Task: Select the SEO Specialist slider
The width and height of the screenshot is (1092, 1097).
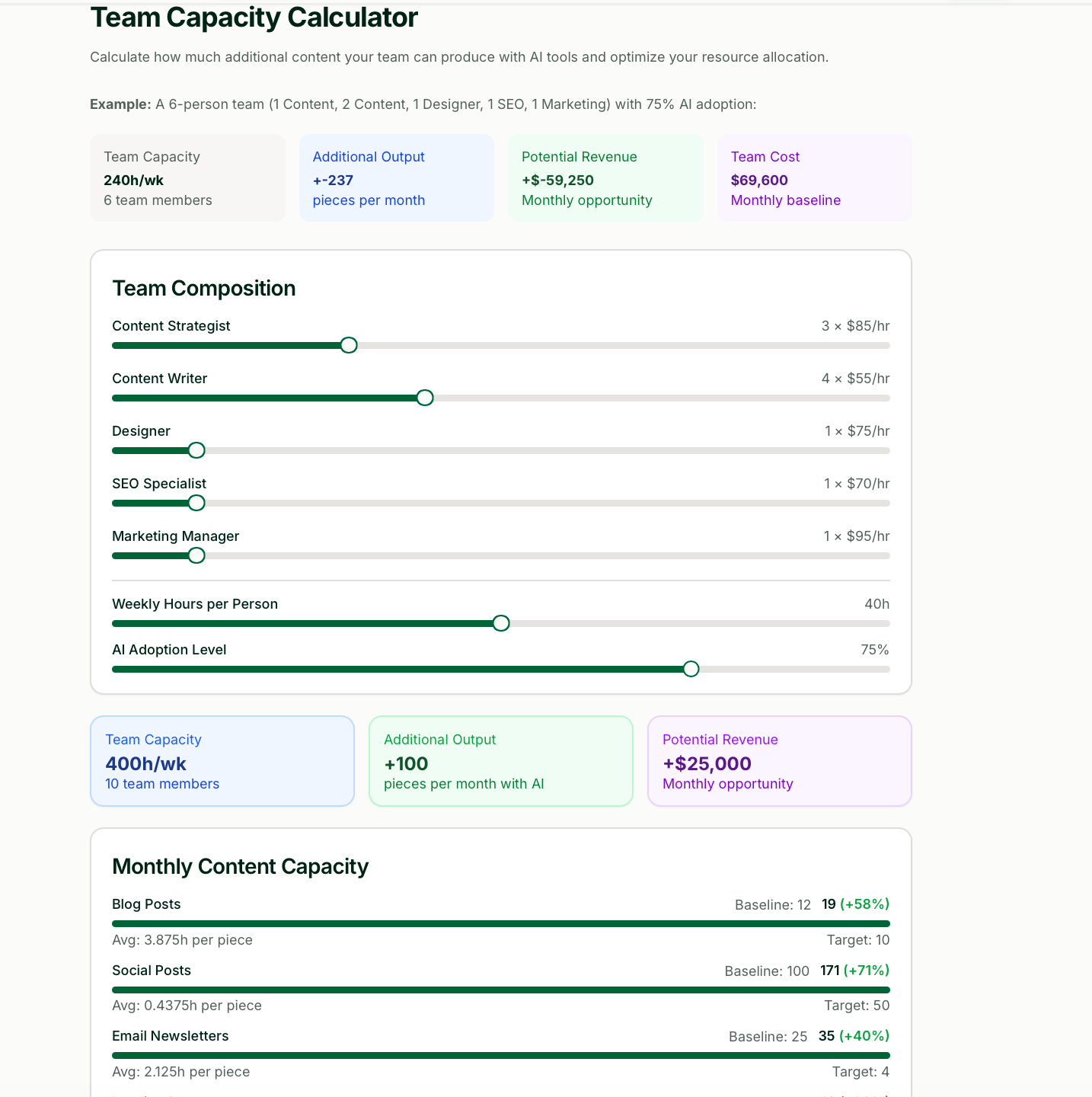Action: (x=196, y=503)
